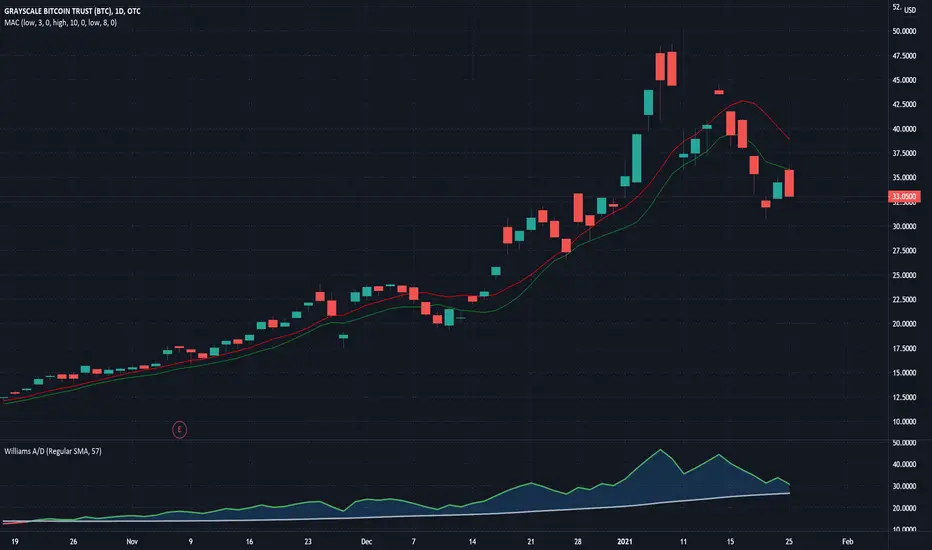The height and width of the screenshot is (550, 932).
Task: Click the 15 date label on time axis
Action: click(x=731, y=541)
